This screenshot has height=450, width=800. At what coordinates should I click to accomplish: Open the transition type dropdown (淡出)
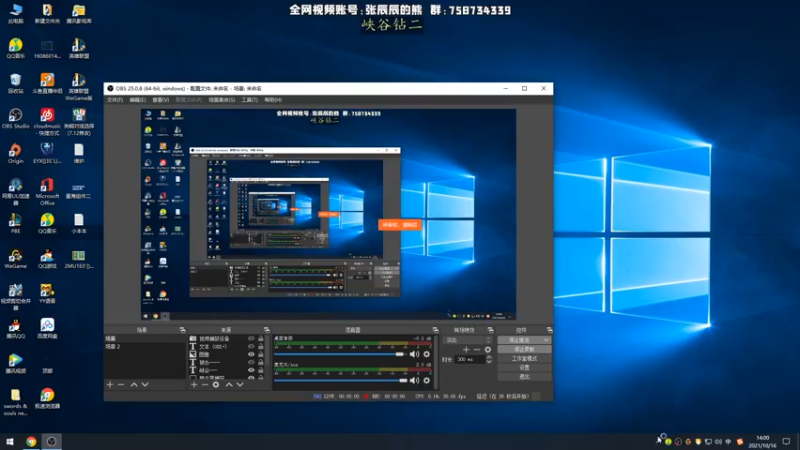[x=468, y=340]
